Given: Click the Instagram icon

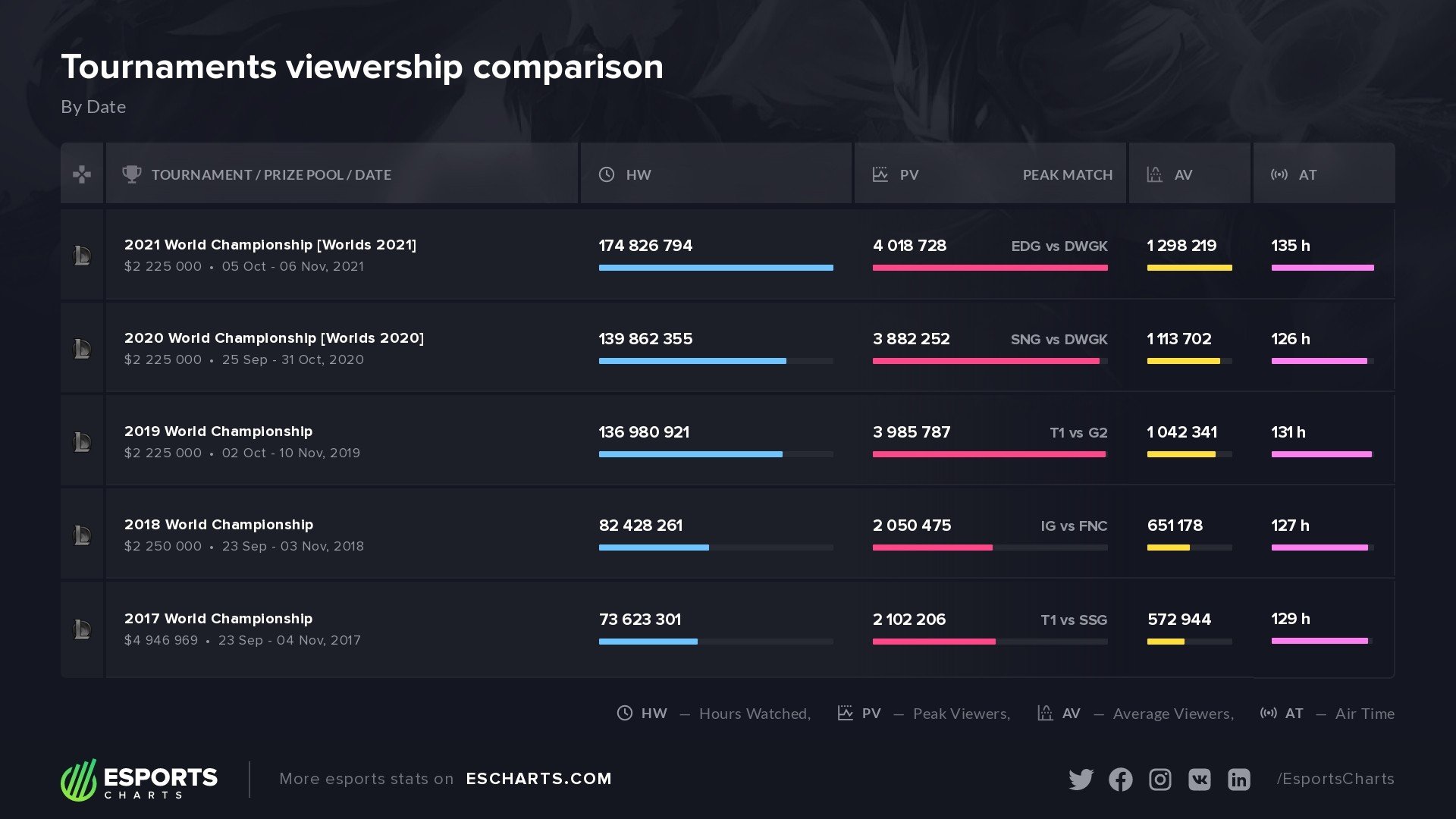Looking at the screenshot, I should [1159, 780].
